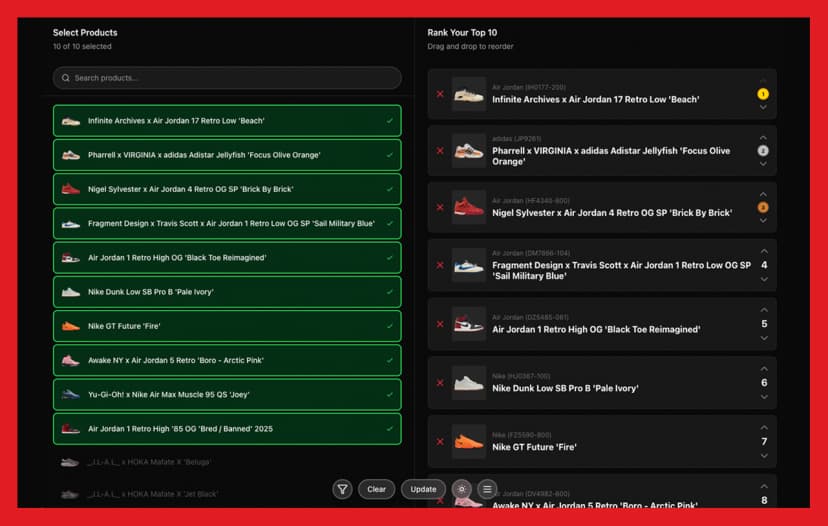The height and width of the screenshot is (526, 828).
Task: Click ranked Nike GT Future 'Fire' thumbnail
Action: [469, 442]
